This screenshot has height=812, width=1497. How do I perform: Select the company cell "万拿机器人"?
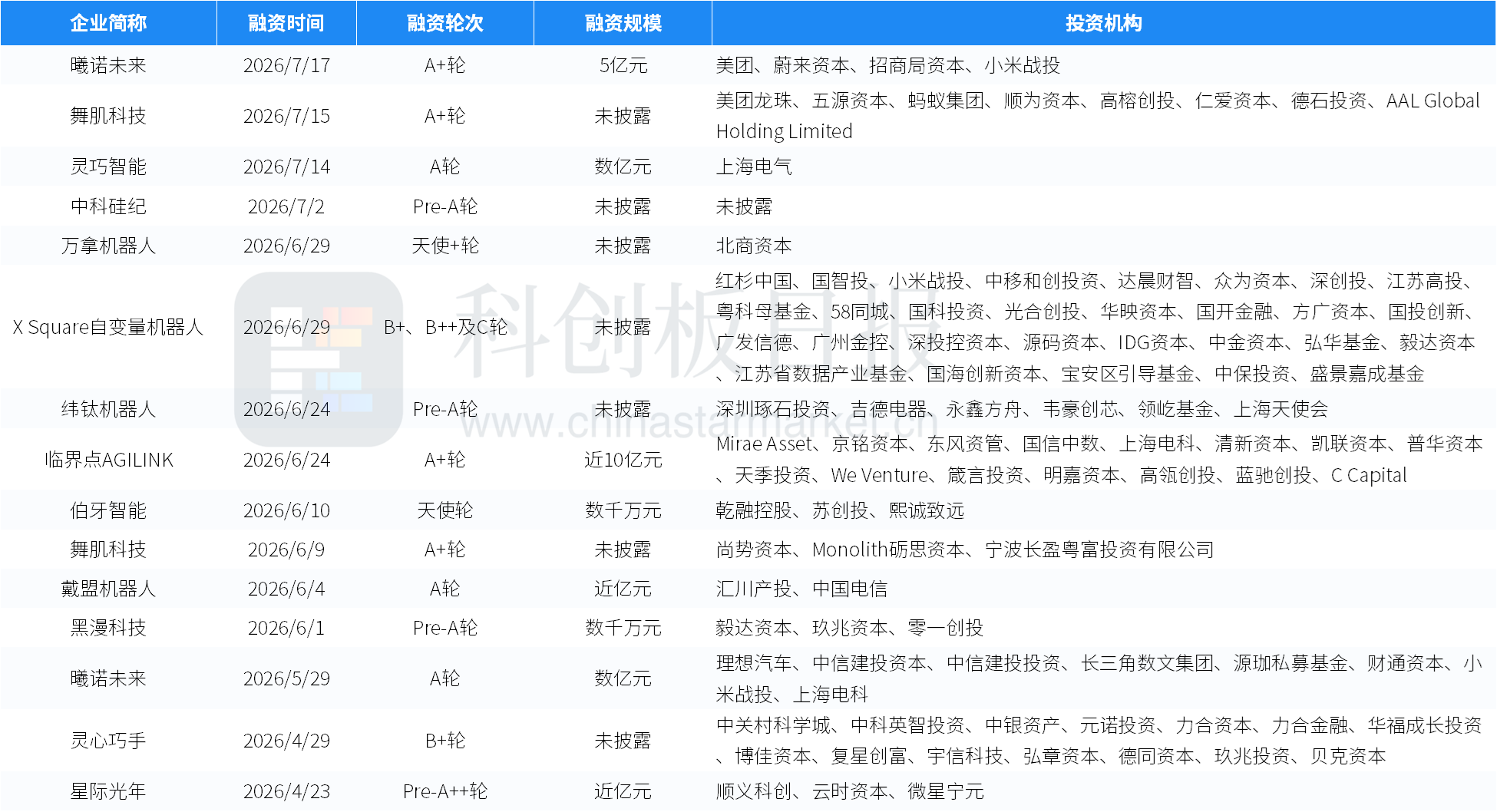[x=108, y=246]
